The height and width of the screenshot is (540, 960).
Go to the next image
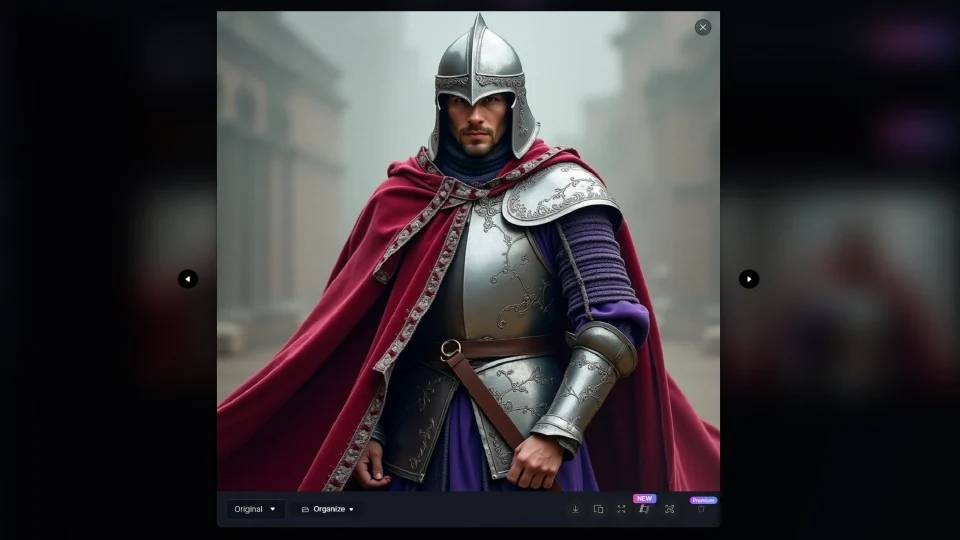[749, 279]
